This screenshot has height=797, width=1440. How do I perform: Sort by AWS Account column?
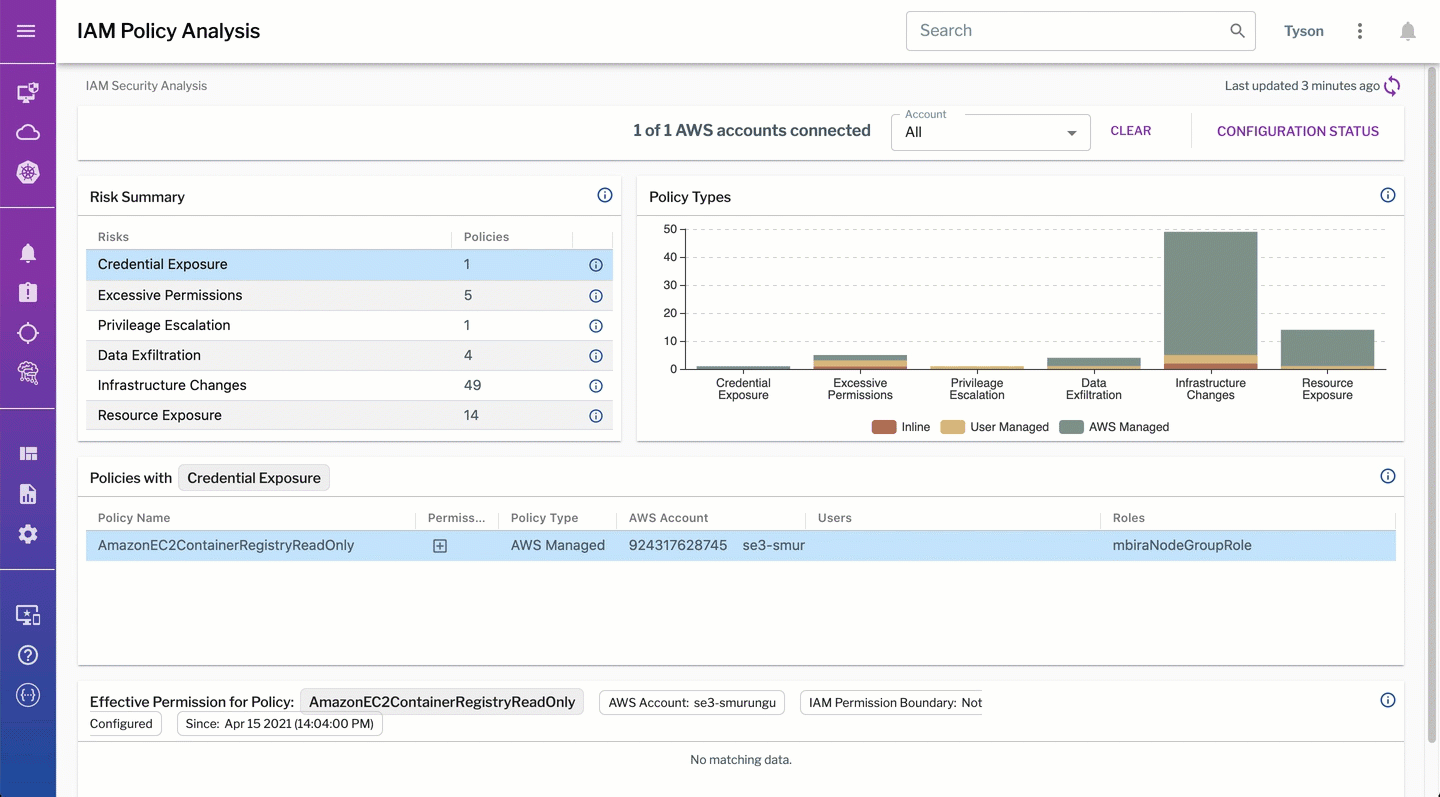tap(668, 518)
